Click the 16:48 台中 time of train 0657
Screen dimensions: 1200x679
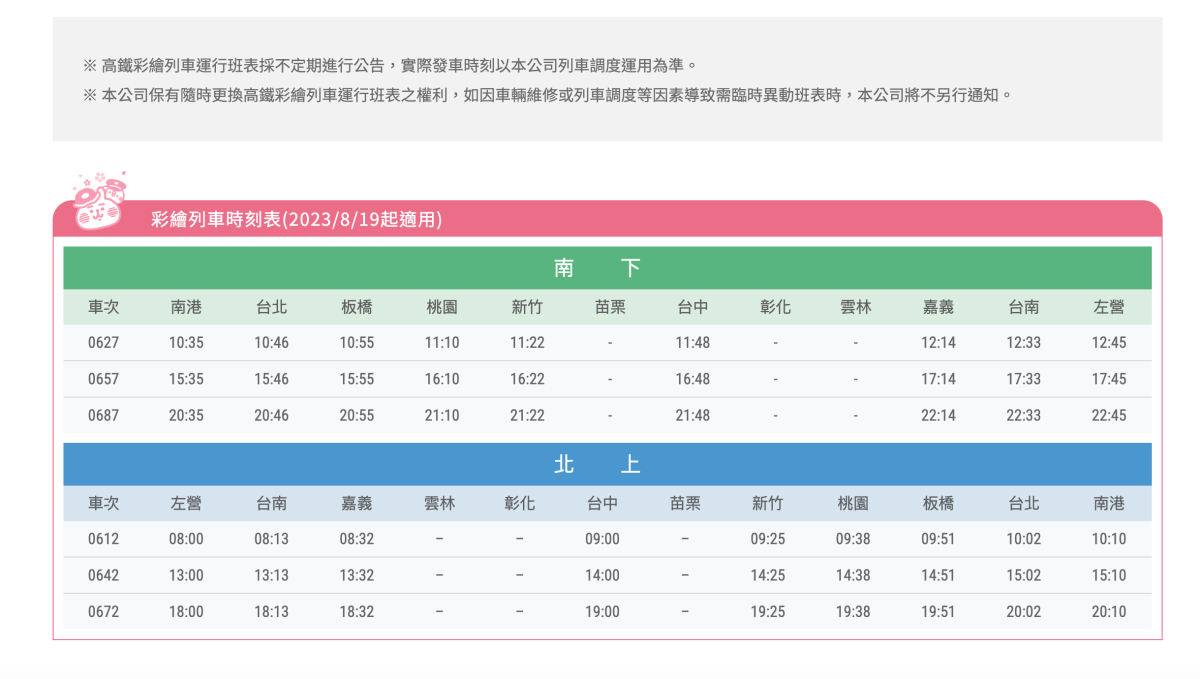(x=692, y=379)
